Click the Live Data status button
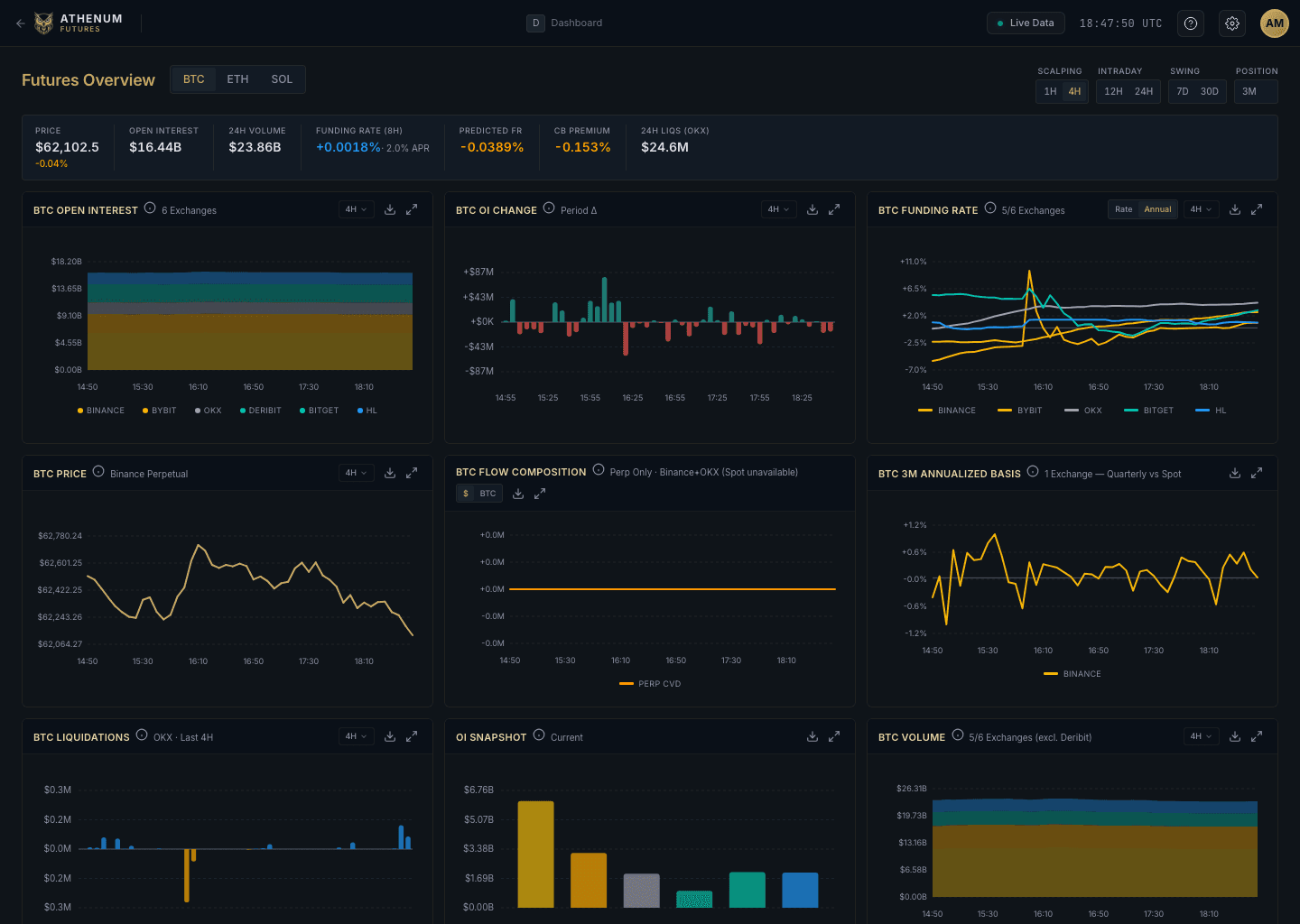Screen dimensions: 1300x924 coord(1026,23)
